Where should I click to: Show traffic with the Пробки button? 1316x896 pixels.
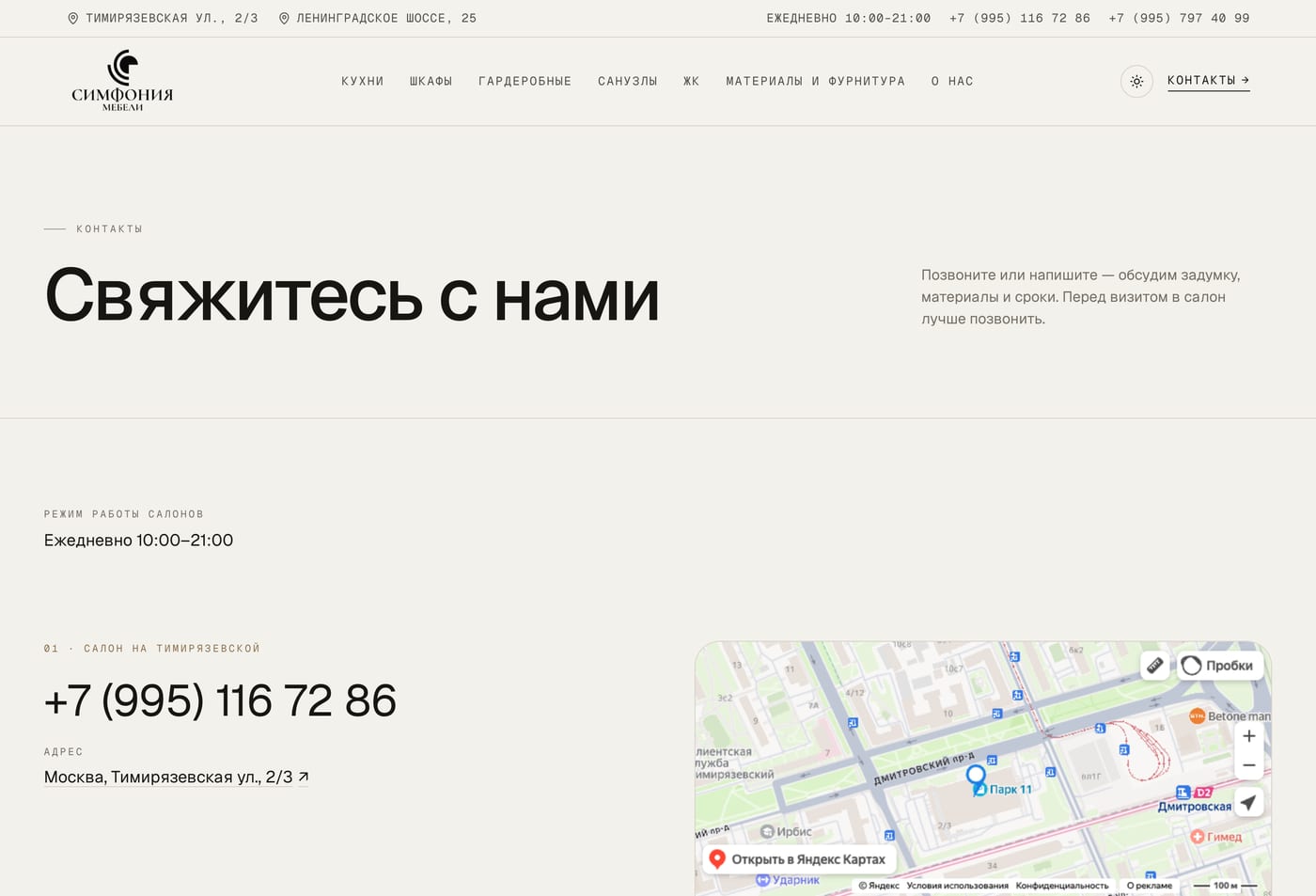(x=1218, y=665)
